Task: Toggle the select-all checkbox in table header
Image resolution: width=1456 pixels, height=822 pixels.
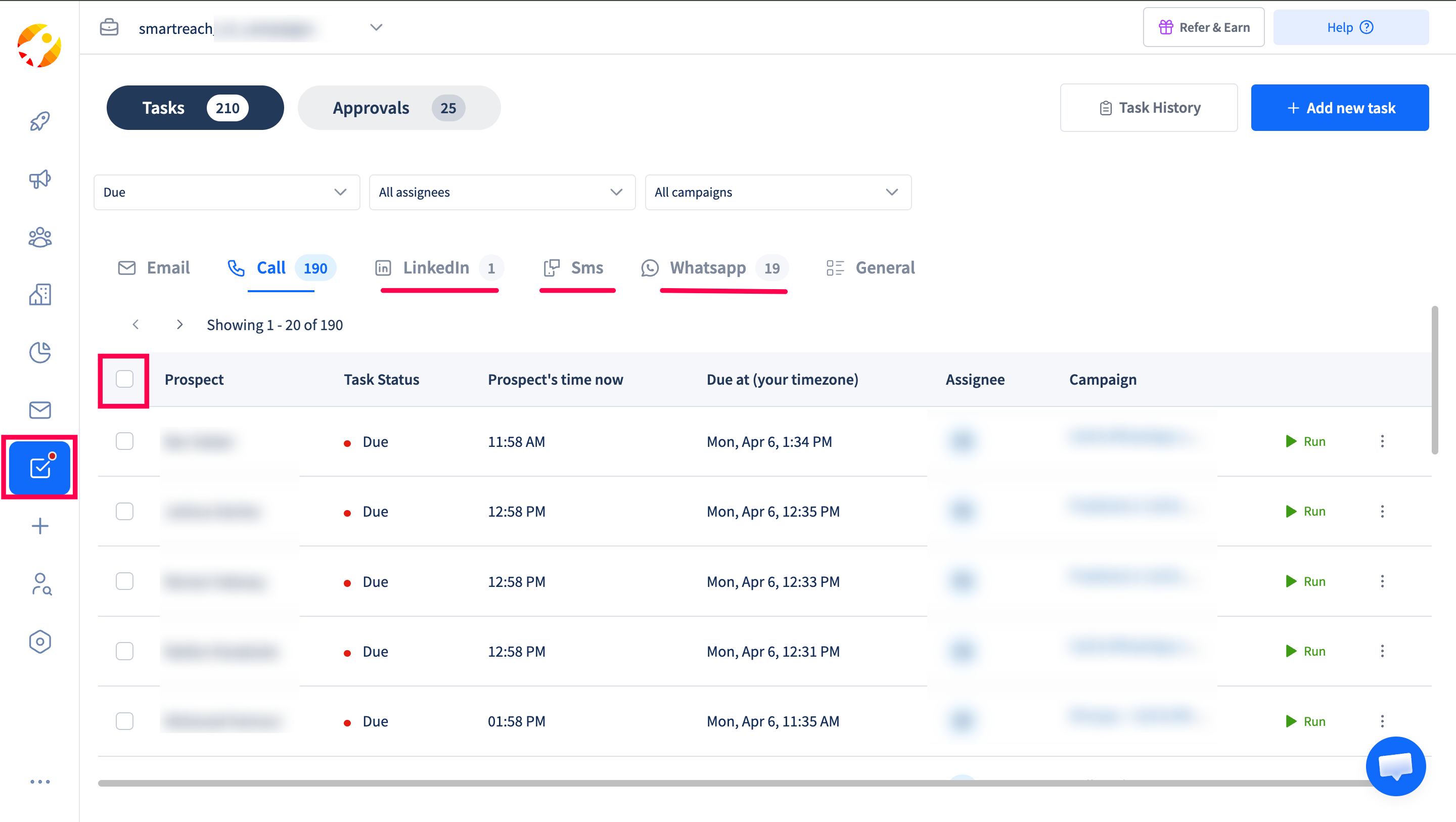Action: point(124,379)
